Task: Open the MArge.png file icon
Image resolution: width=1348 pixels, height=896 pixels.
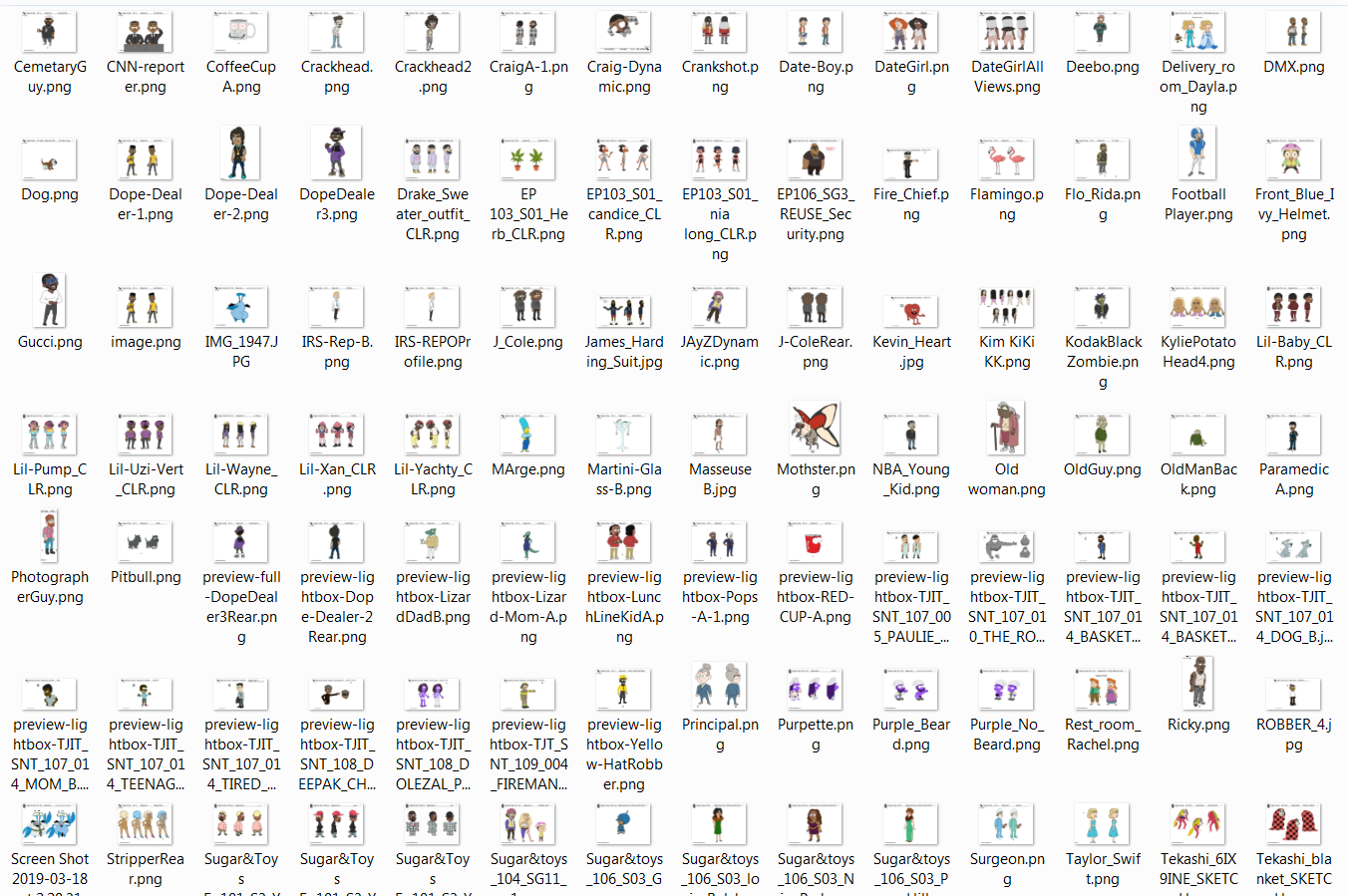Action: pos(527,434)
